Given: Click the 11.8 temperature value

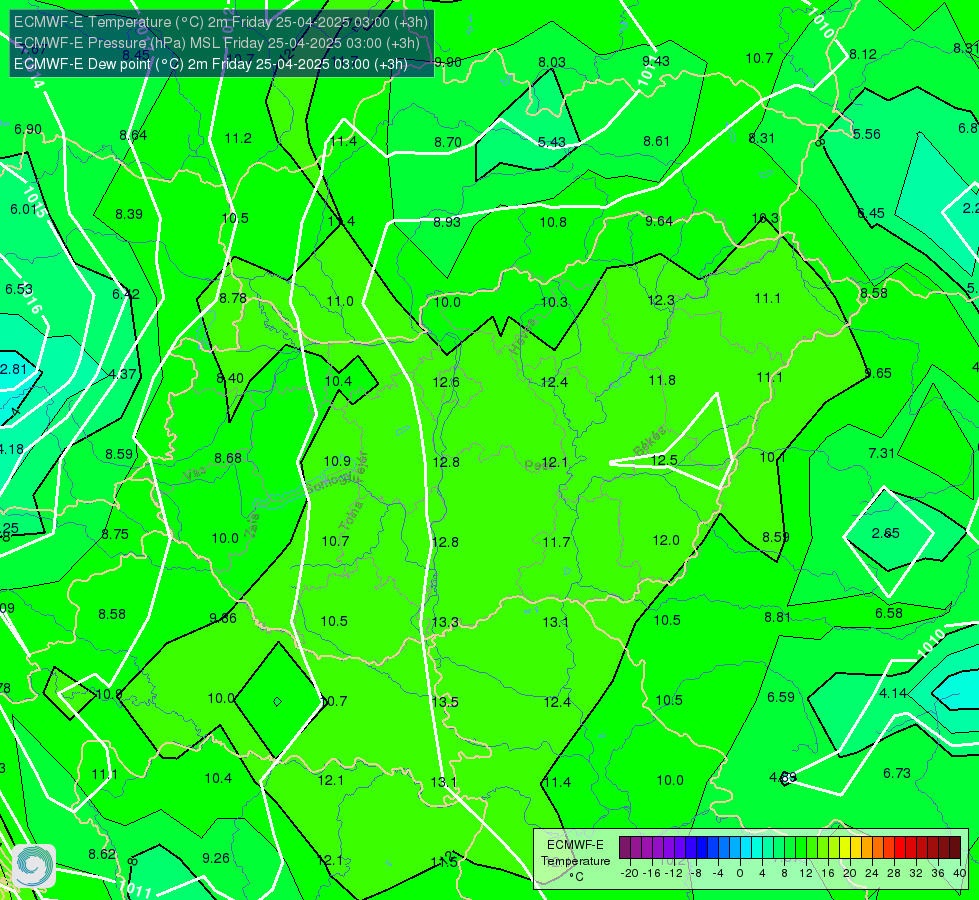Looking at the screenshot, I should click(662, 380).
